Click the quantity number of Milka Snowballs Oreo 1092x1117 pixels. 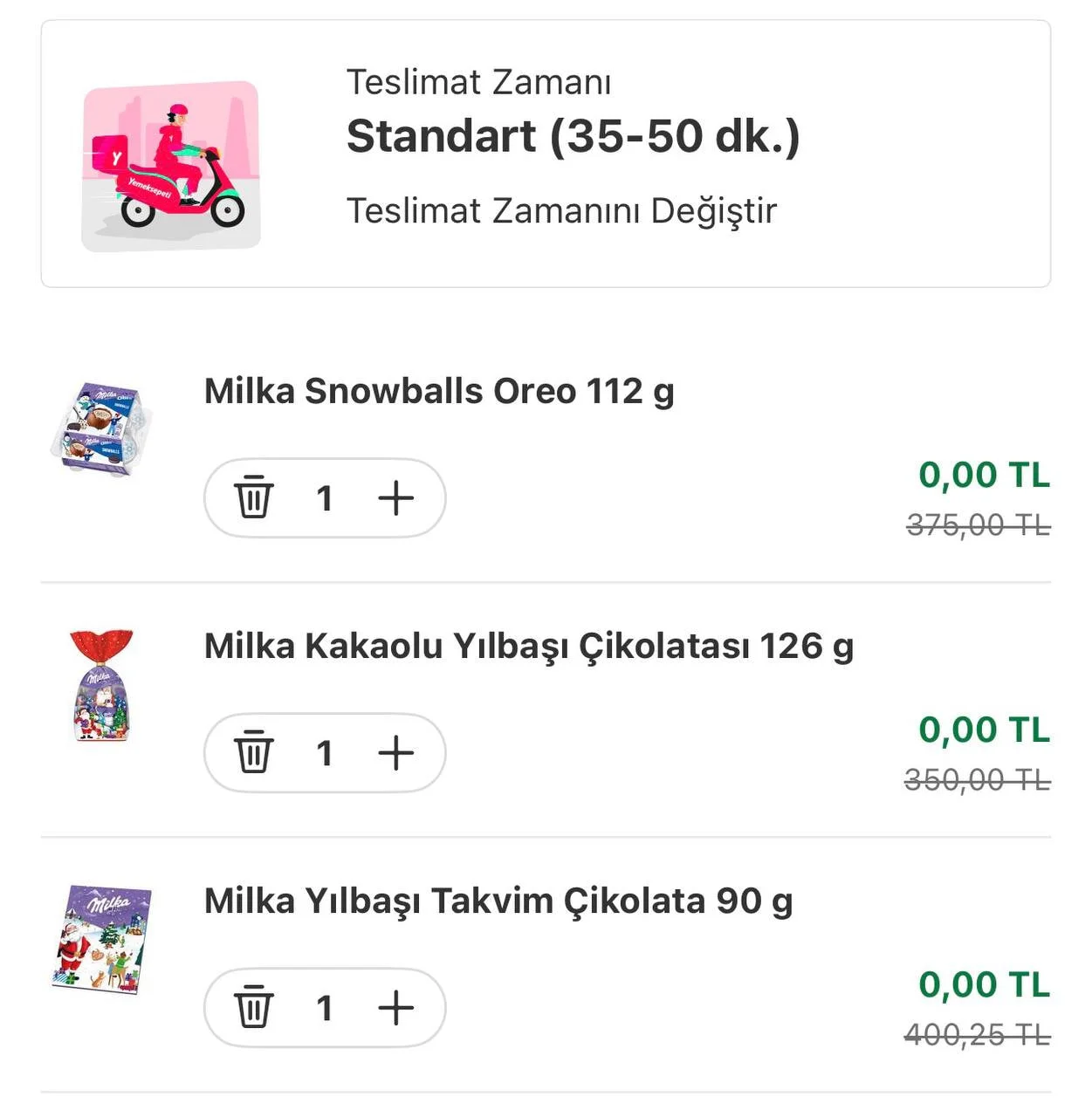[324, 499]
